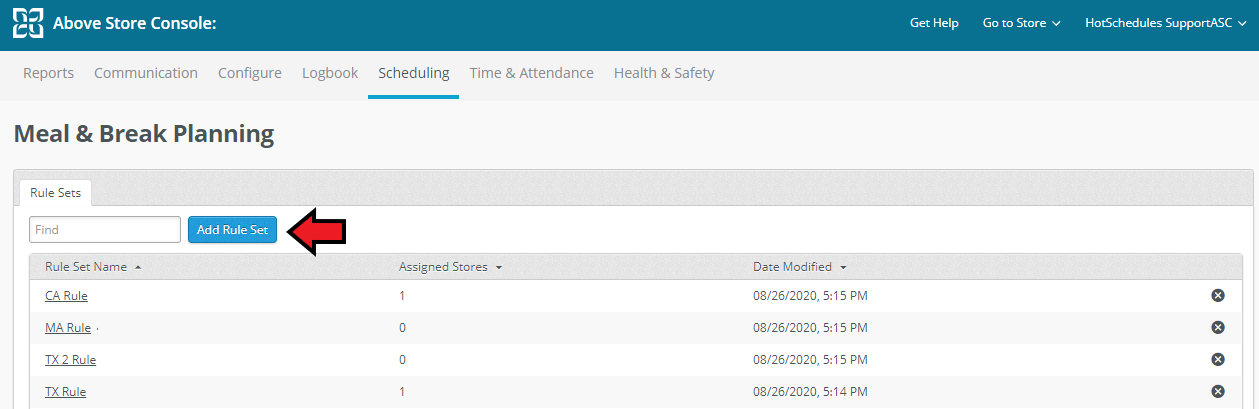Click into the Find search field

pyautogui.click(x=104, y=229)
